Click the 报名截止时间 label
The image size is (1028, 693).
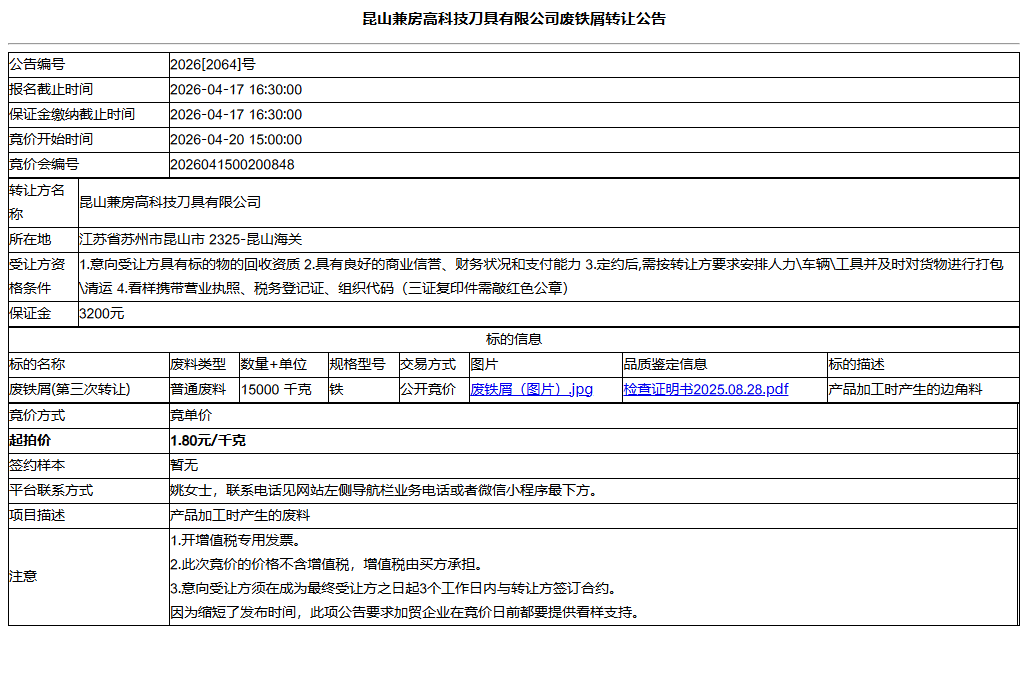51,90
